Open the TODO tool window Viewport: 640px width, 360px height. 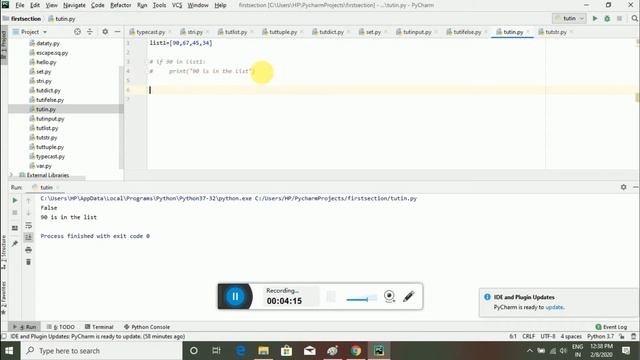click(x=60, y=327)
